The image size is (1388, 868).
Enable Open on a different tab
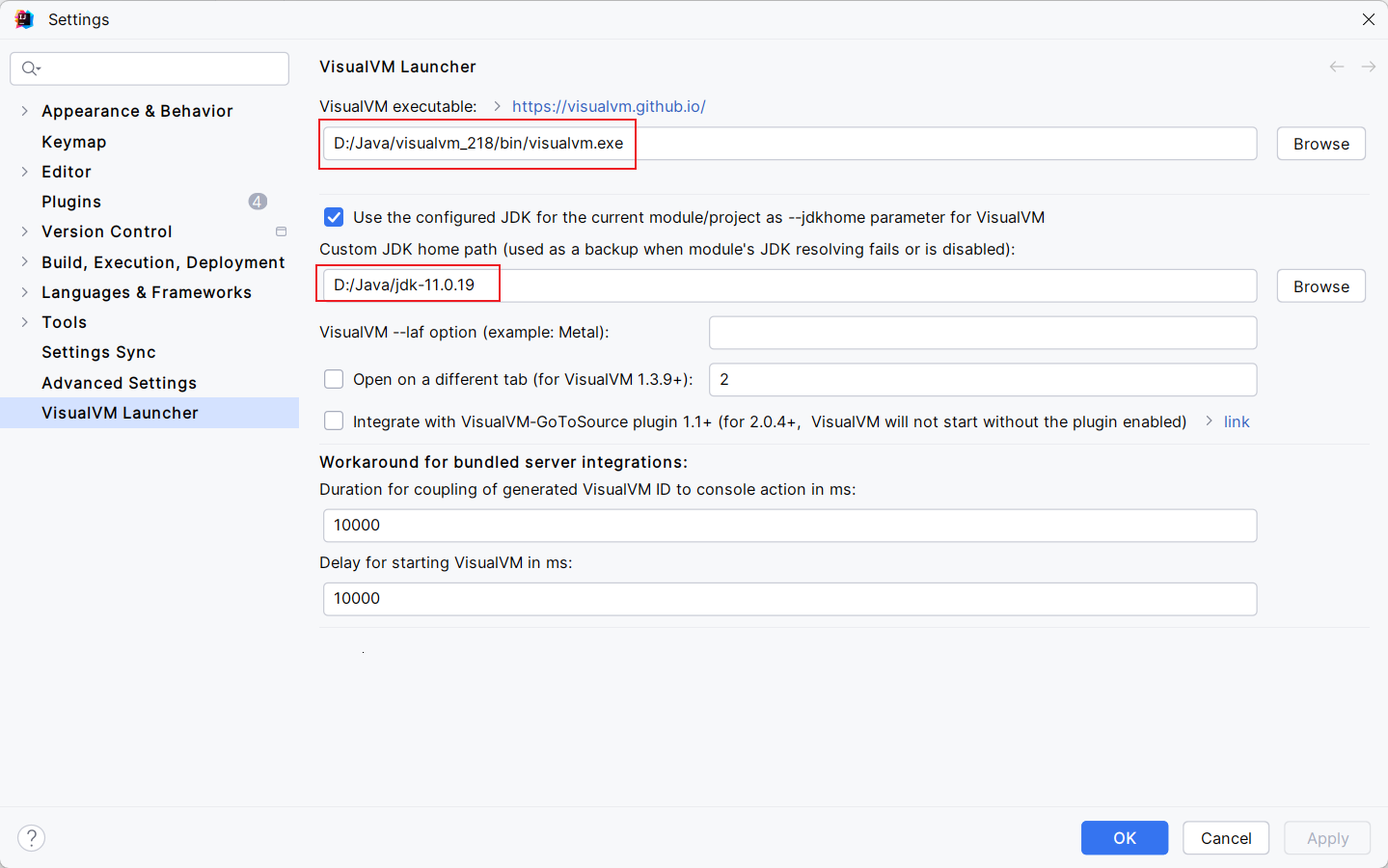[x=334, y=379]
